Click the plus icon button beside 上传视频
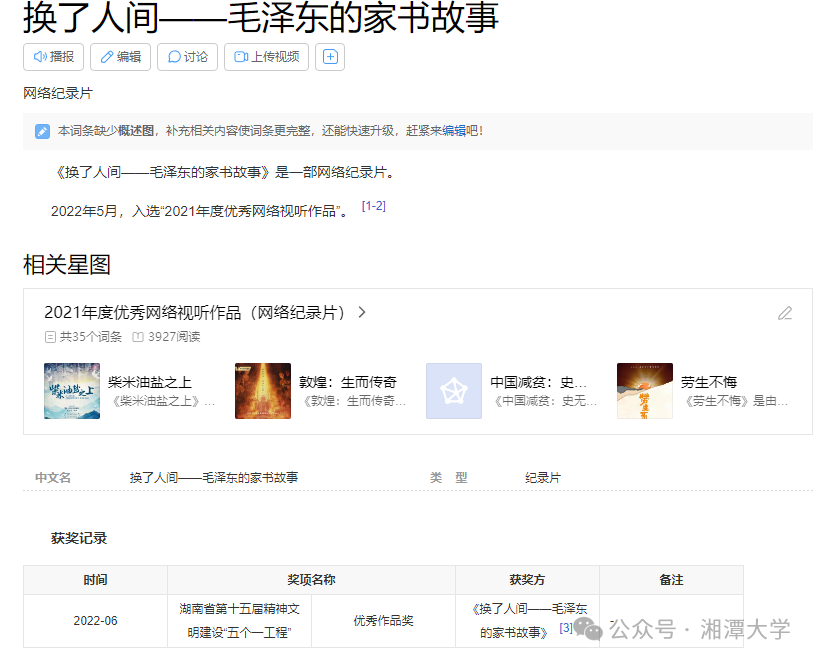The width and height of the screenshot is (817, 662). [x=330, y=57]
